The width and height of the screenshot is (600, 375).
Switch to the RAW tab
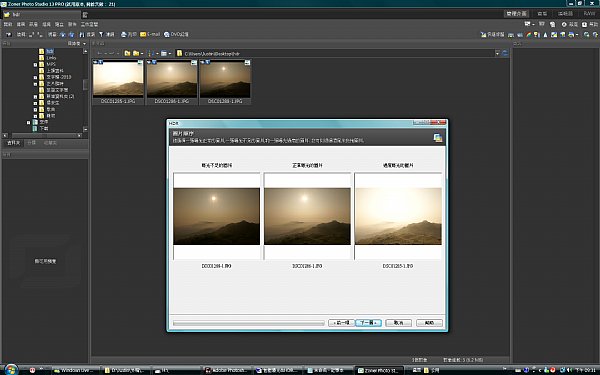(589, 14)
